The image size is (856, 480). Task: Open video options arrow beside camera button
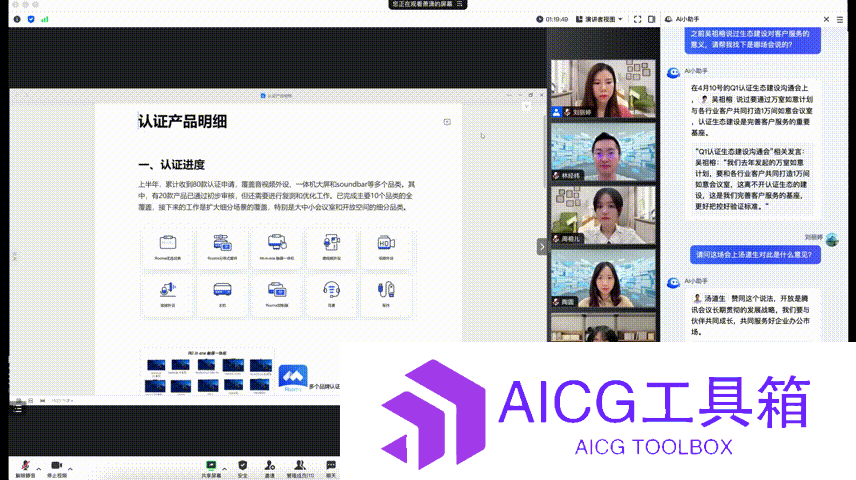[x=70, y=469]
